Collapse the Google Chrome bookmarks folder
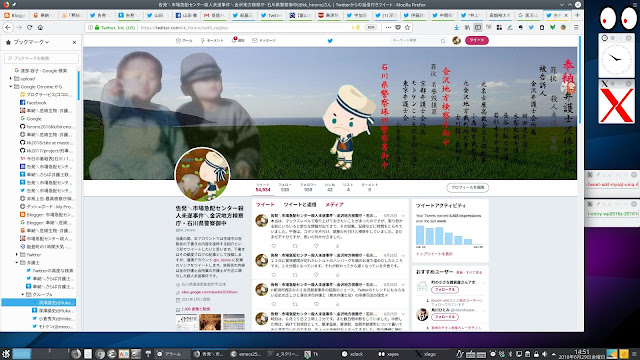Screen dimensions: 640x360 tap(11, 87)
